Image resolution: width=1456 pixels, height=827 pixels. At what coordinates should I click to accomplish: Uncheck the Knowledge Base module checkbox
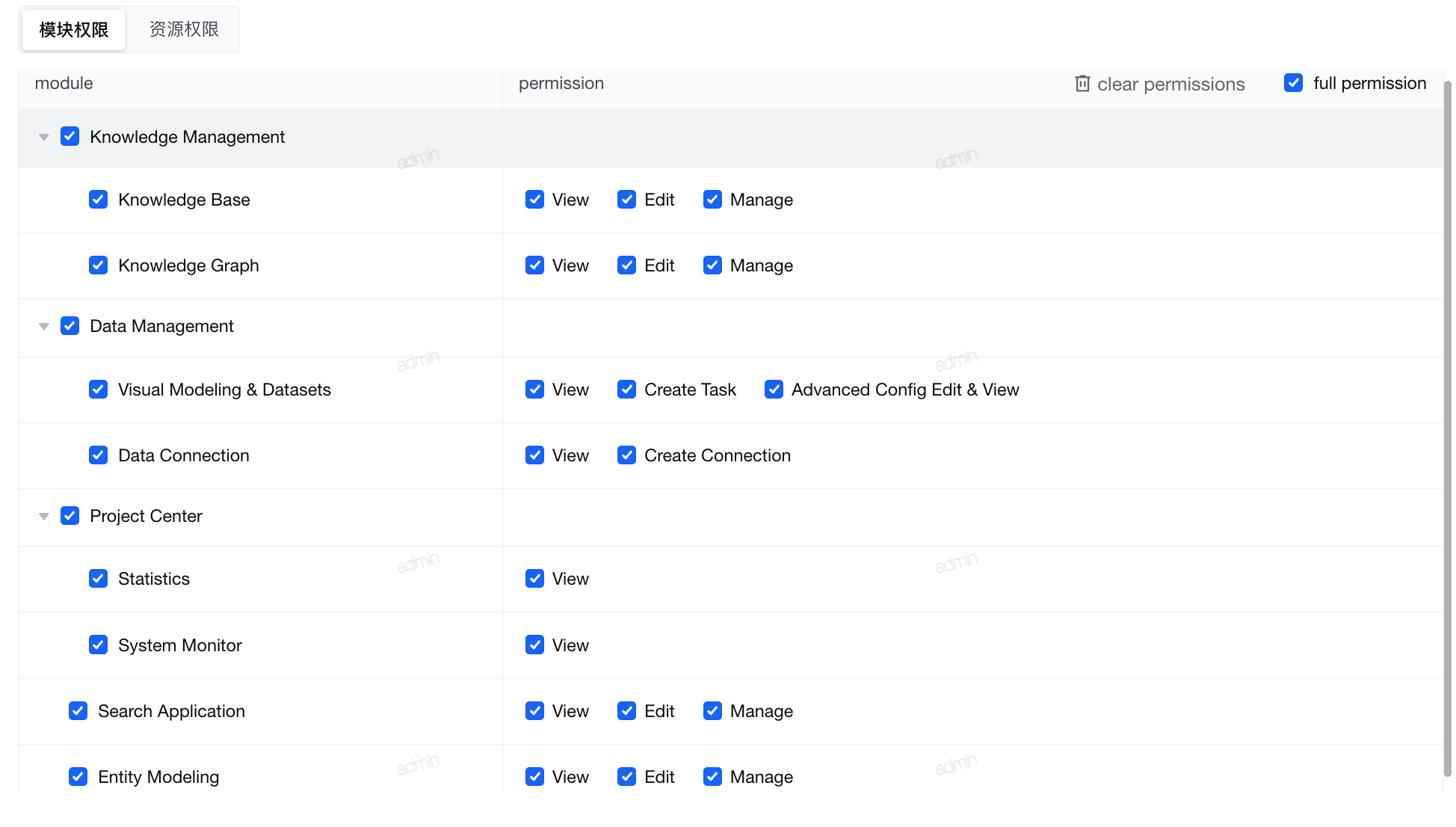pyautogui.click(x=98, y=200)
